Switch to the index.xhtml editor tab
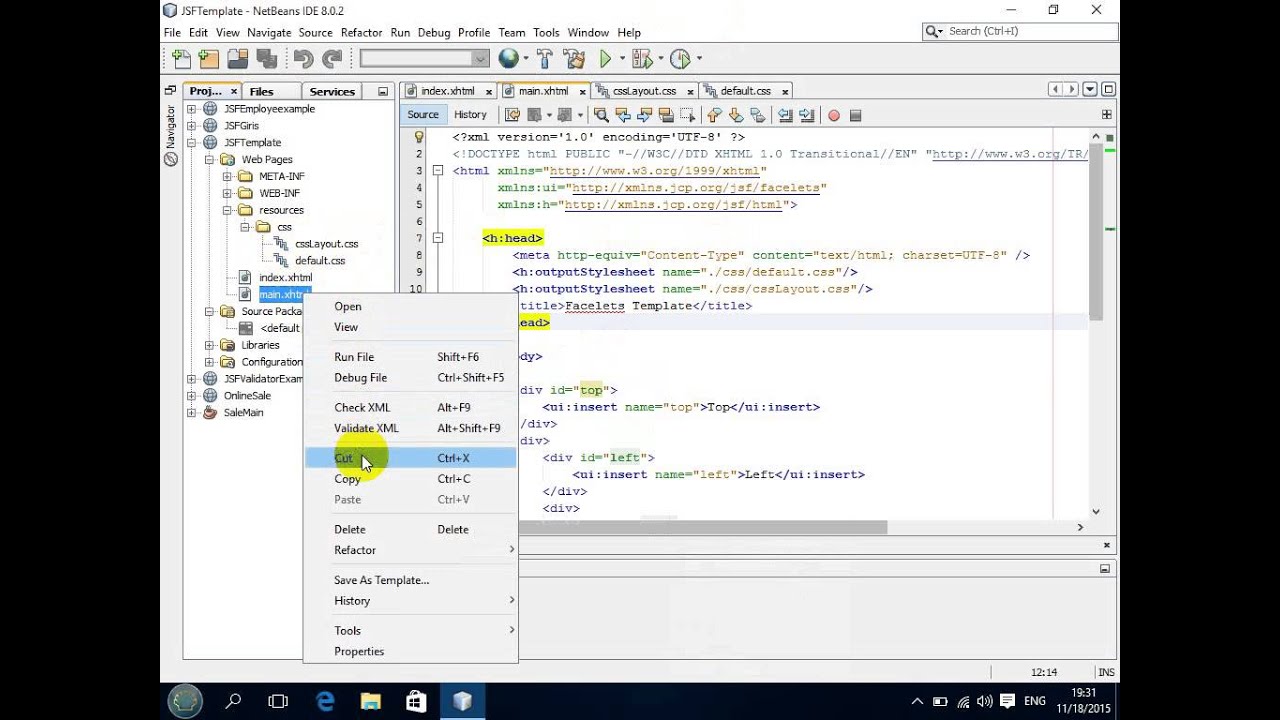Screen dimensions: 1280x720 click(447, 91)
